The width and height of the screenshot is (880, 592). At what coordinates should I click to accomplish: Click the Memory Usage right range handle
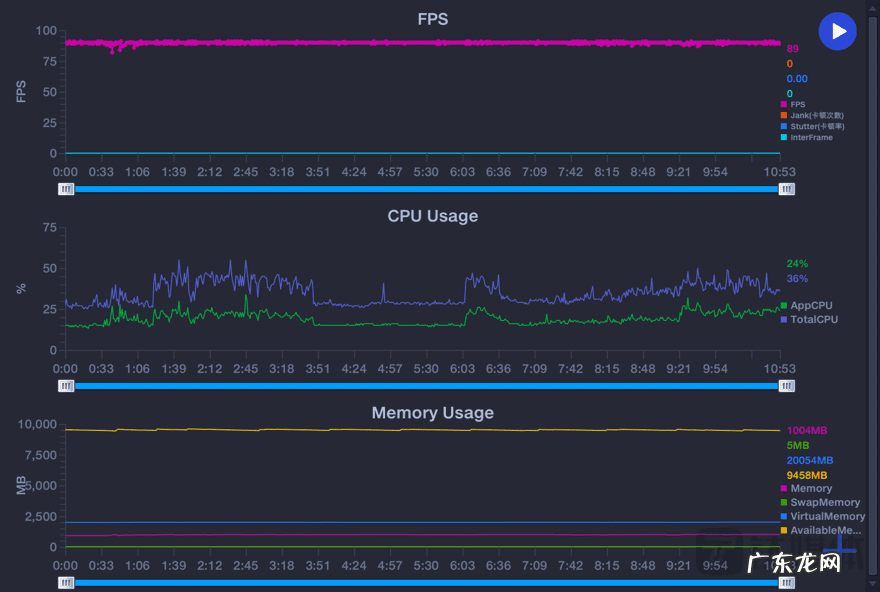pos(786,583)
